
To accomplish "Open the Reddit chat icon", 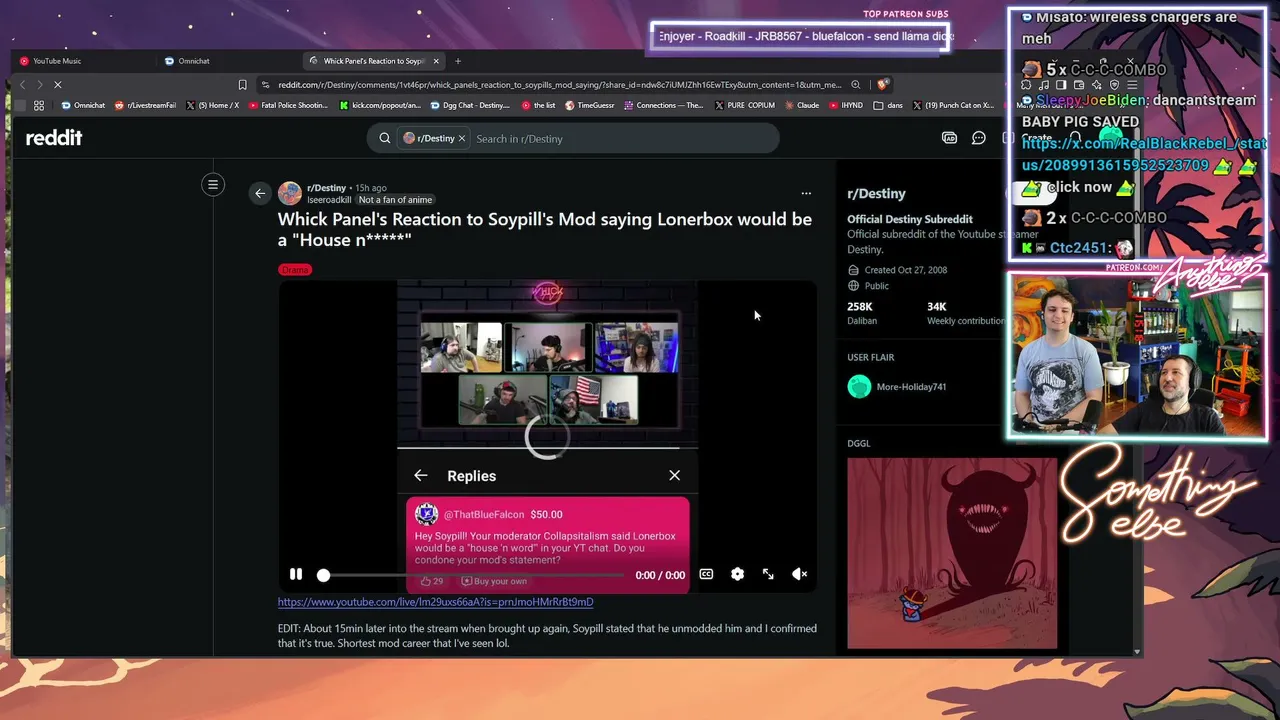I will pyautogui.click(x=979, y=138).
